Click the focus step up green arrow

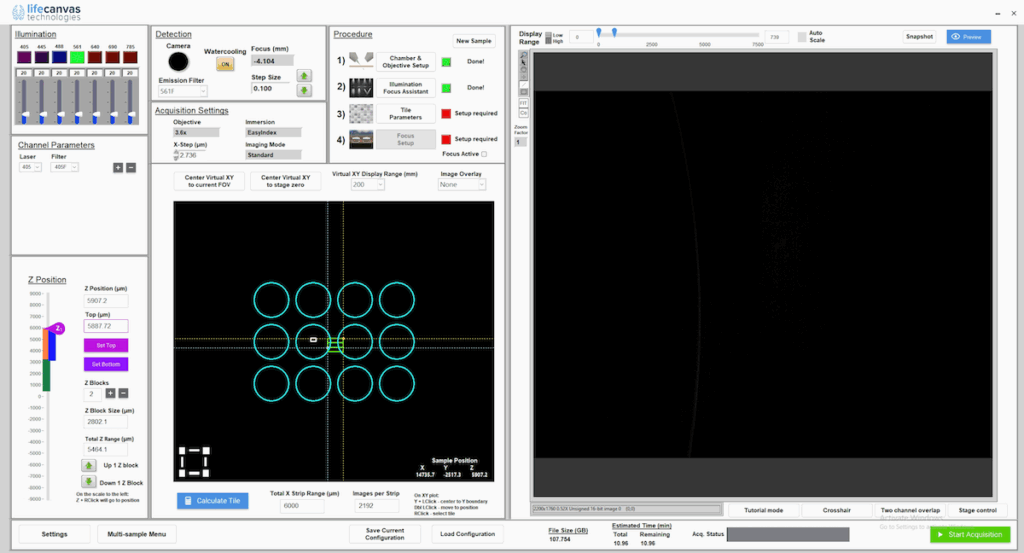tap(305, 75)
